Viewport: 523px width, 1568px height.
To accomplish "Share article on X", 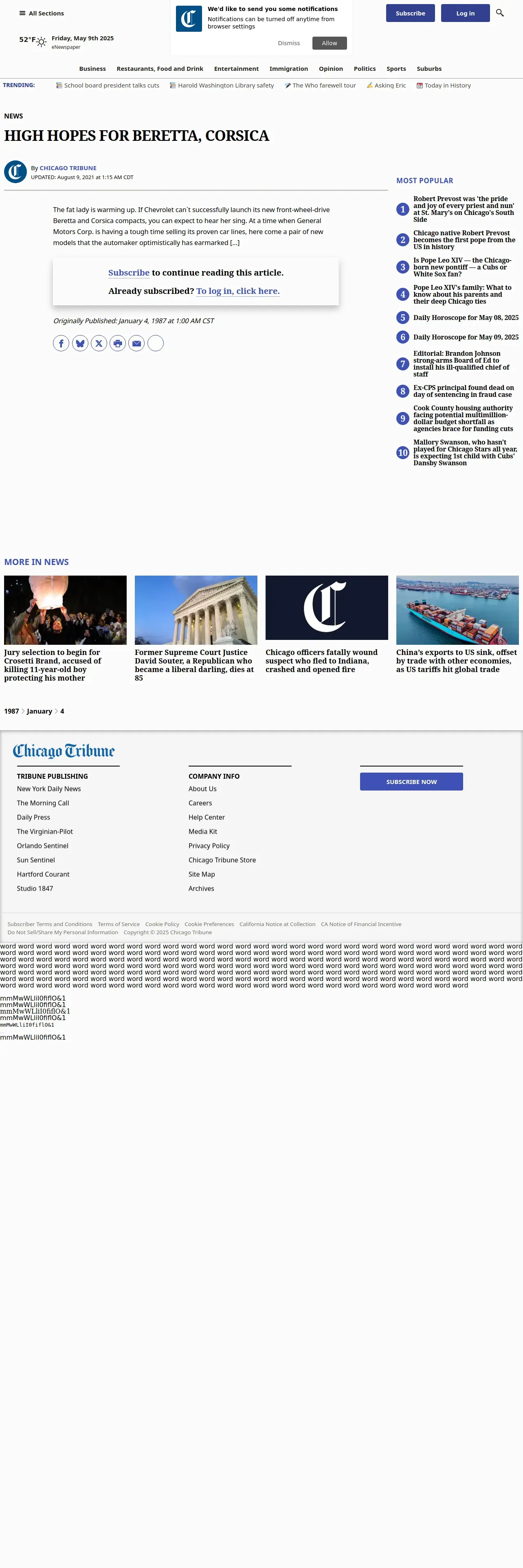I will (99, 343).
